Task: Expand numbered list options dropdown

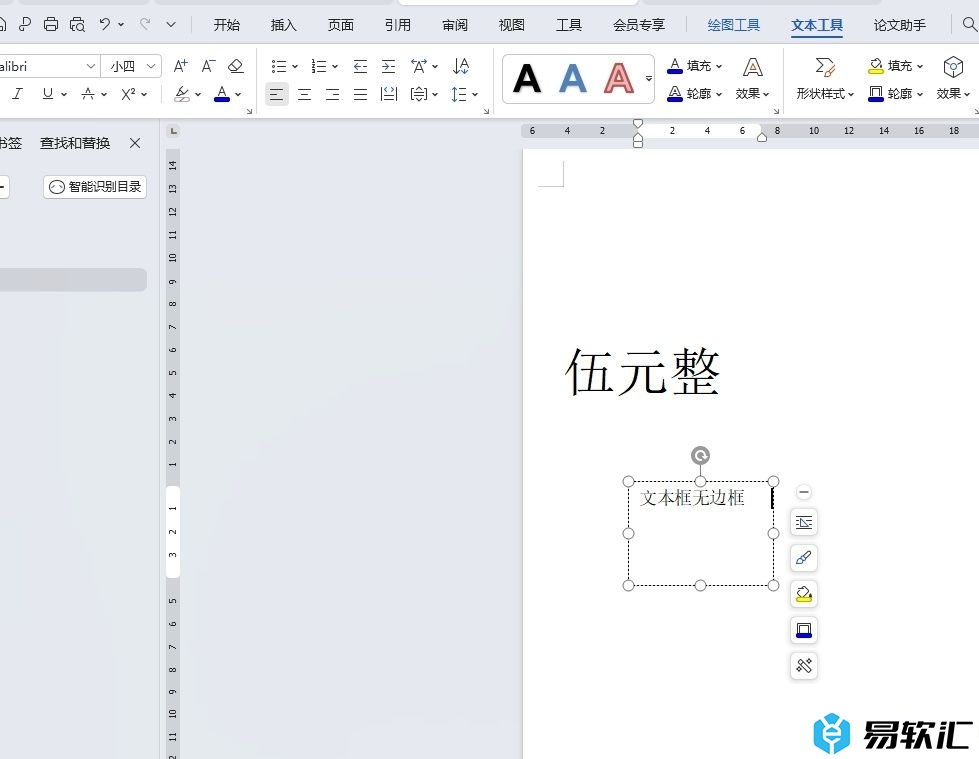Action: pyautogui.click(x=335, y=66)
